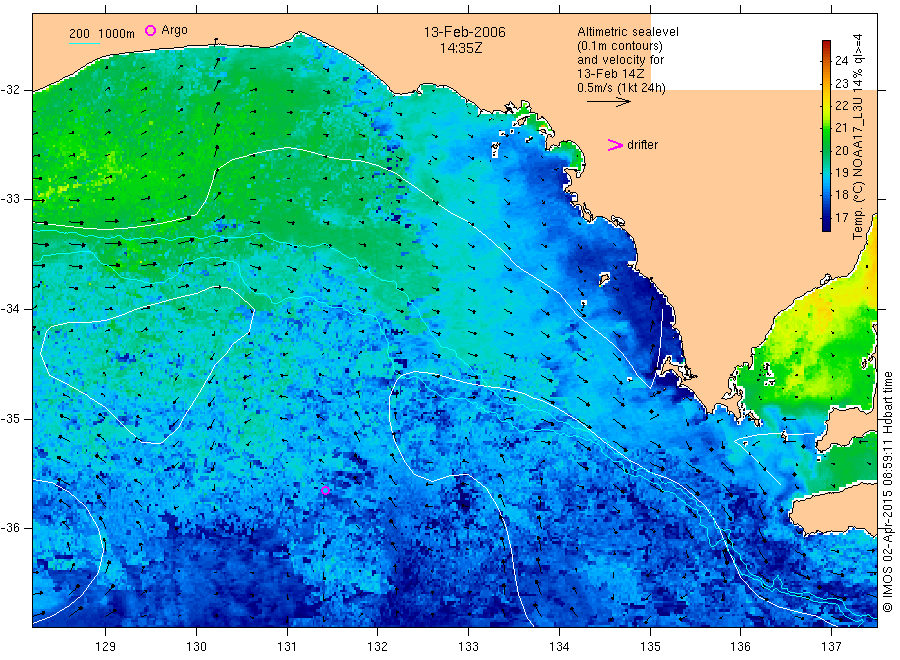The height and width of the screenshot is (660, 900).
Task: Click the colorbar value '21'
Action: coord(841,127)
